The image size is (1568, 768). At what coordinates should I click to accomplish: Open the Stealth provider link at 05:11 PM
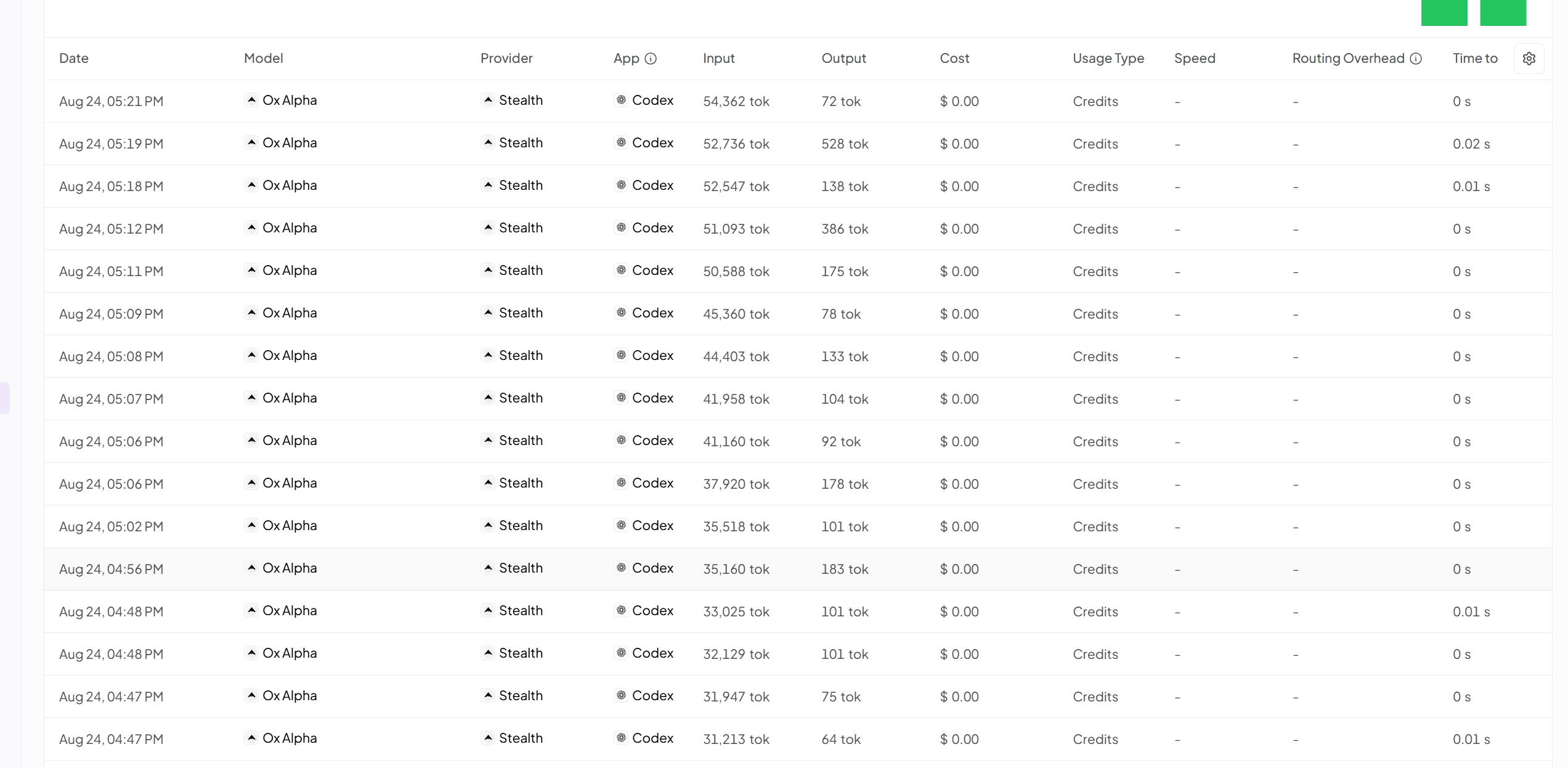pos(521,271)
